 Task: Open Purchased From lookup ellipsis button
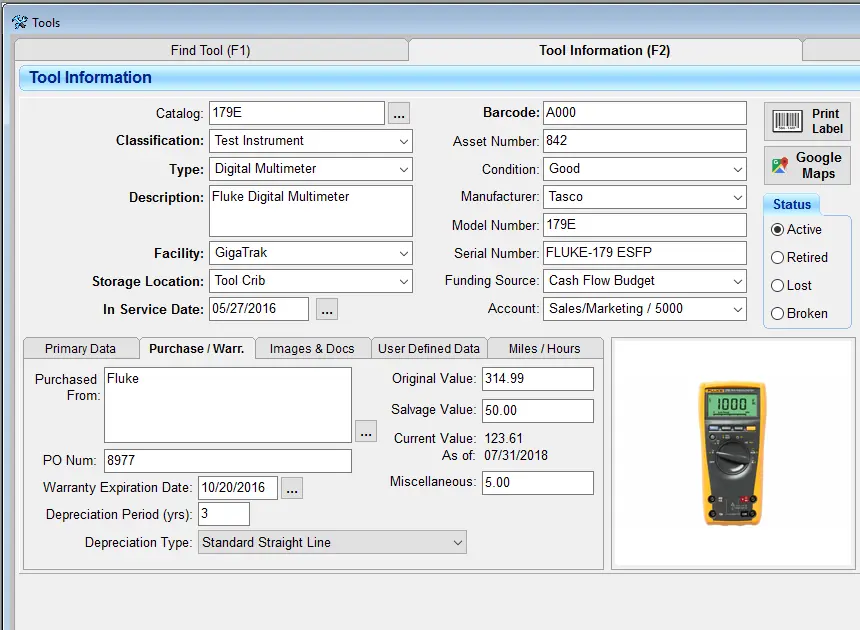(366, 432)
